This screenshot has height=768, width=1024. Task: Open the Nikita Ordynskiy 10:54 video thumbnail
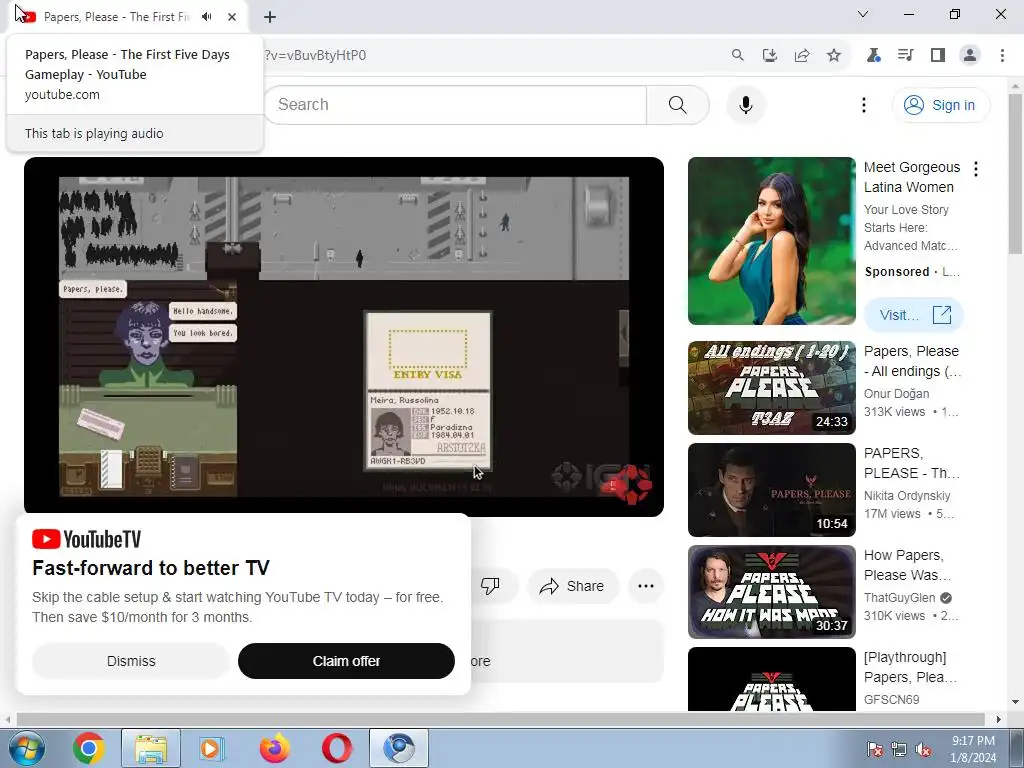pyautogui.click(x=771, y=490)
